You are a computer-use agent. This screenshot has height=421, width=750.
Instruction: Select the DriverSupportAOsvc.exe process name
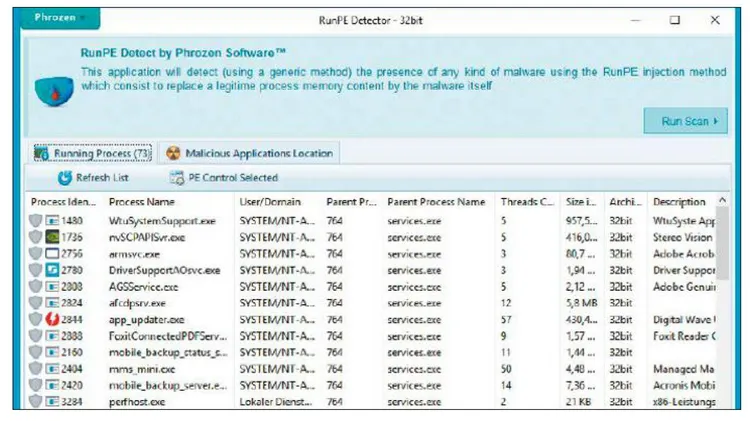click(x=165, y=270)
